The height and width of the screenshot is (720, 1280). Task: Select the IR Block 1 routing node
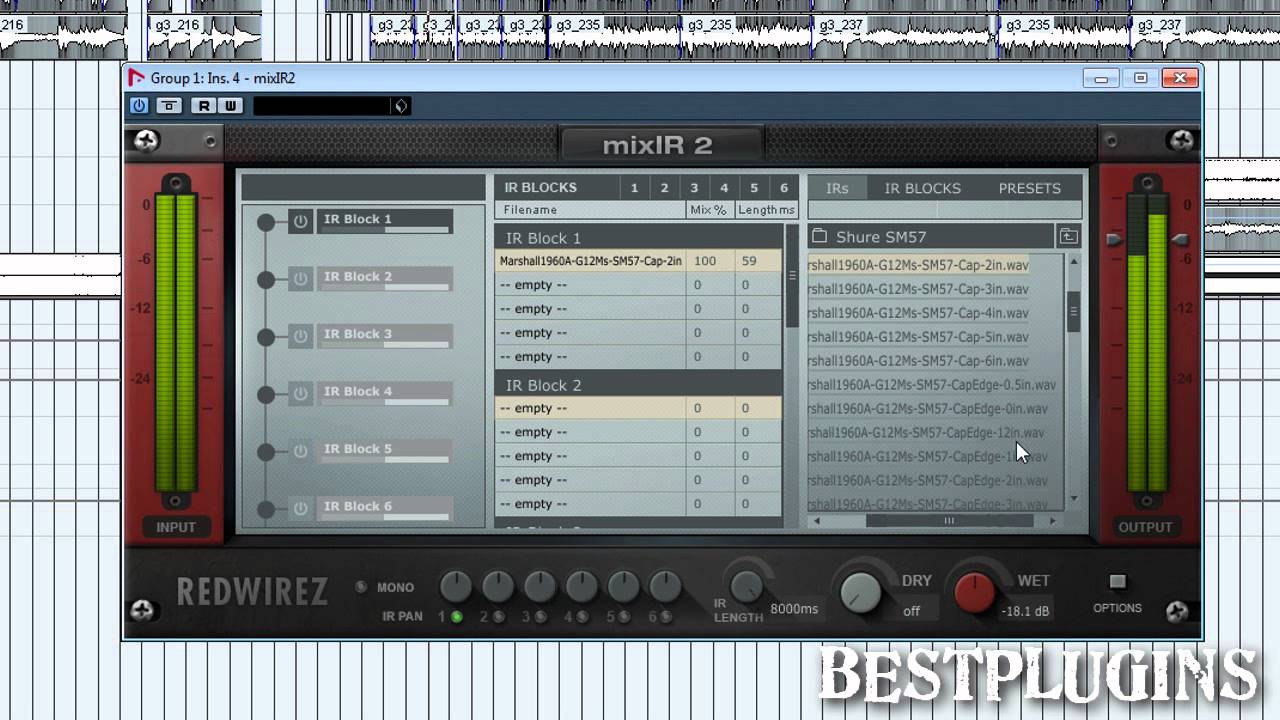click(266, 222)
